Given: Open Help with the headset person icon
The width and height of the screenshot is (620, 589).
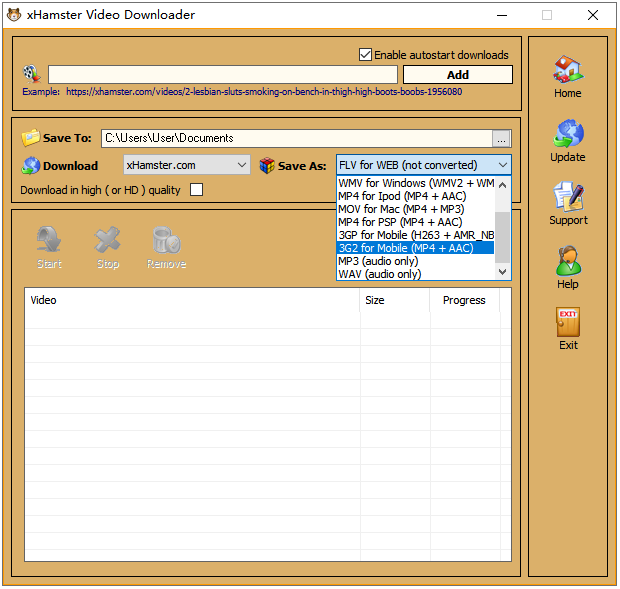Looking at the screenshot, I should [x=568, y=260].
